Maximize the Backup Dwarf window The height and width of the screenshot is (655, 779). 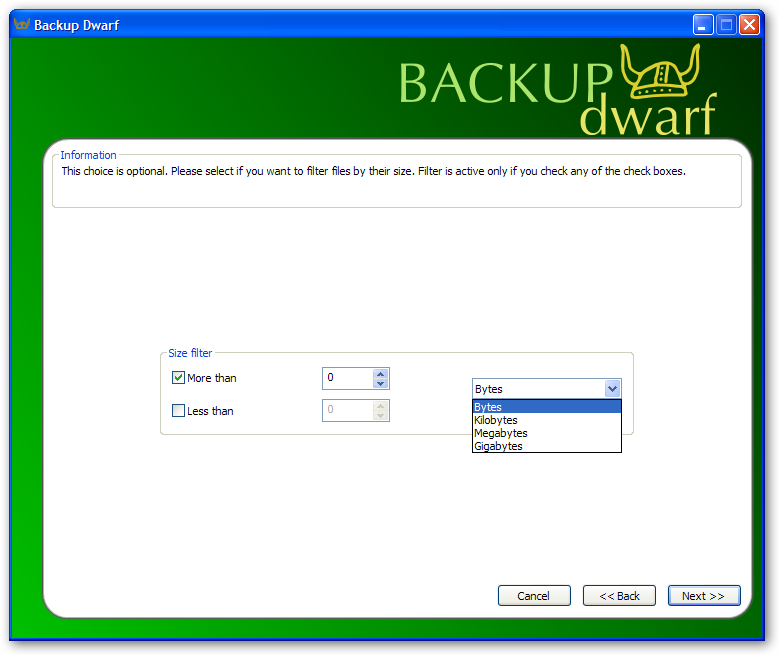(x=726, y=24)
